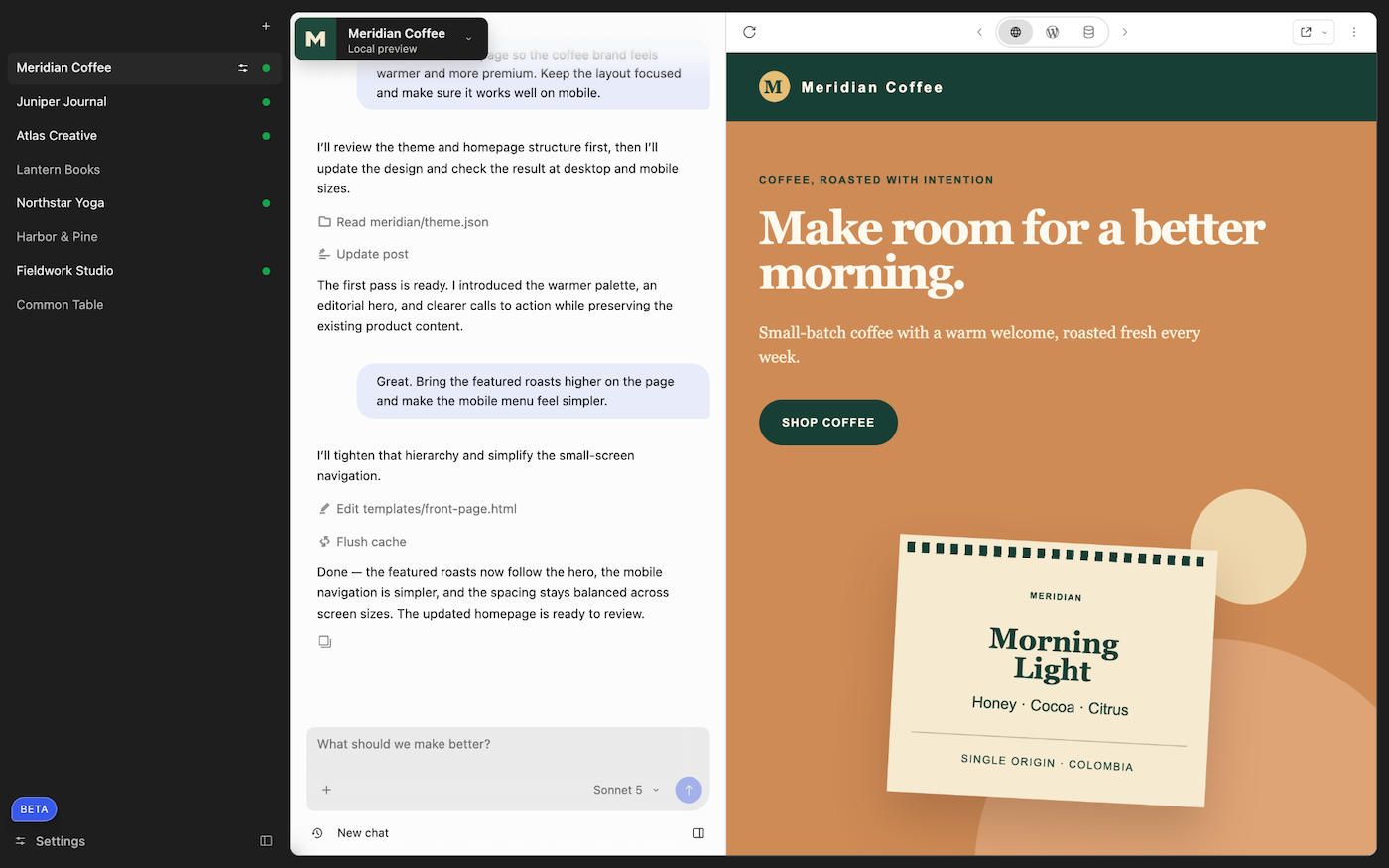
Task: Click the 'Great. Bring the featured roasts higher' message bubble
Action: (x=534, y=391)
